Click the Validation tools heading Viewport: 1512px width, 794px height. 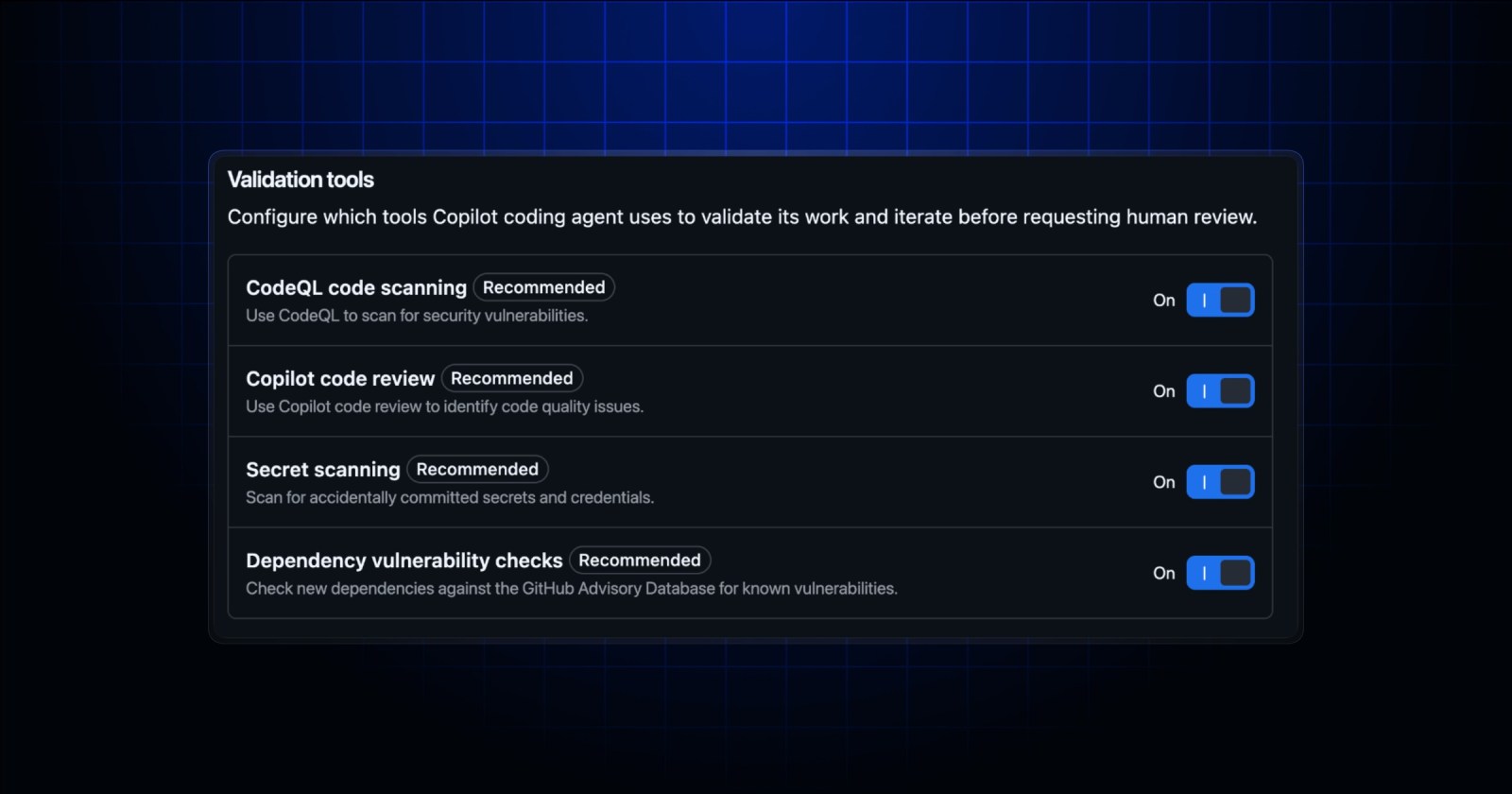click(x=301, y=180)
